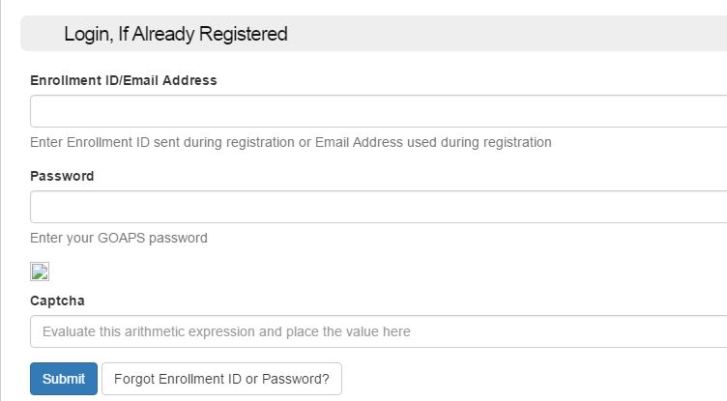The width and height of the screenshot is (727, 401).
Task: Click the broken captcha image icon
Action: click(40, 271)
